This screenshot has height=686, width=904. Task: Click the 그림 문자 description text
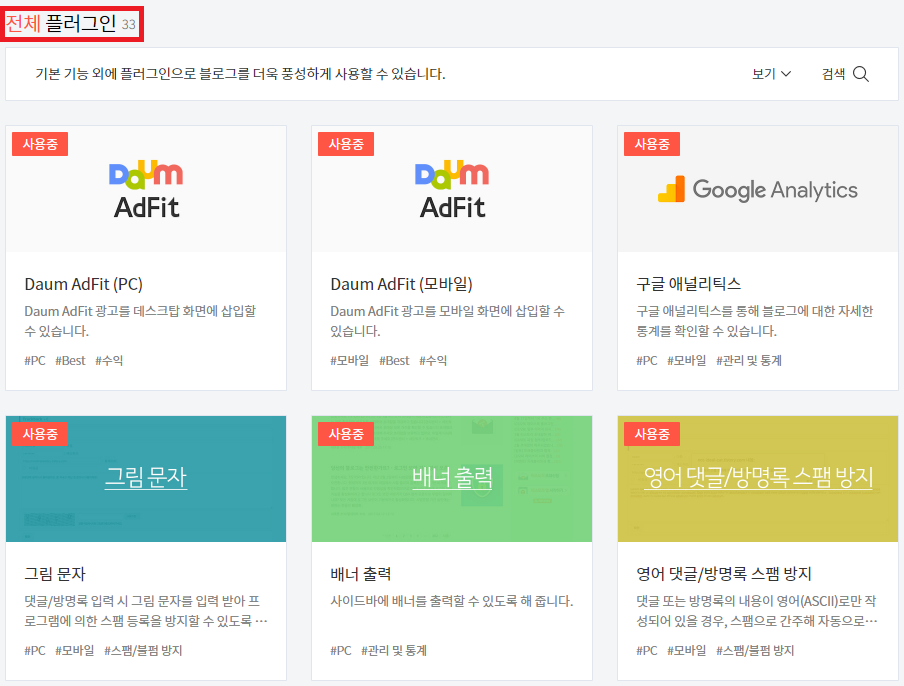[146, 611]
